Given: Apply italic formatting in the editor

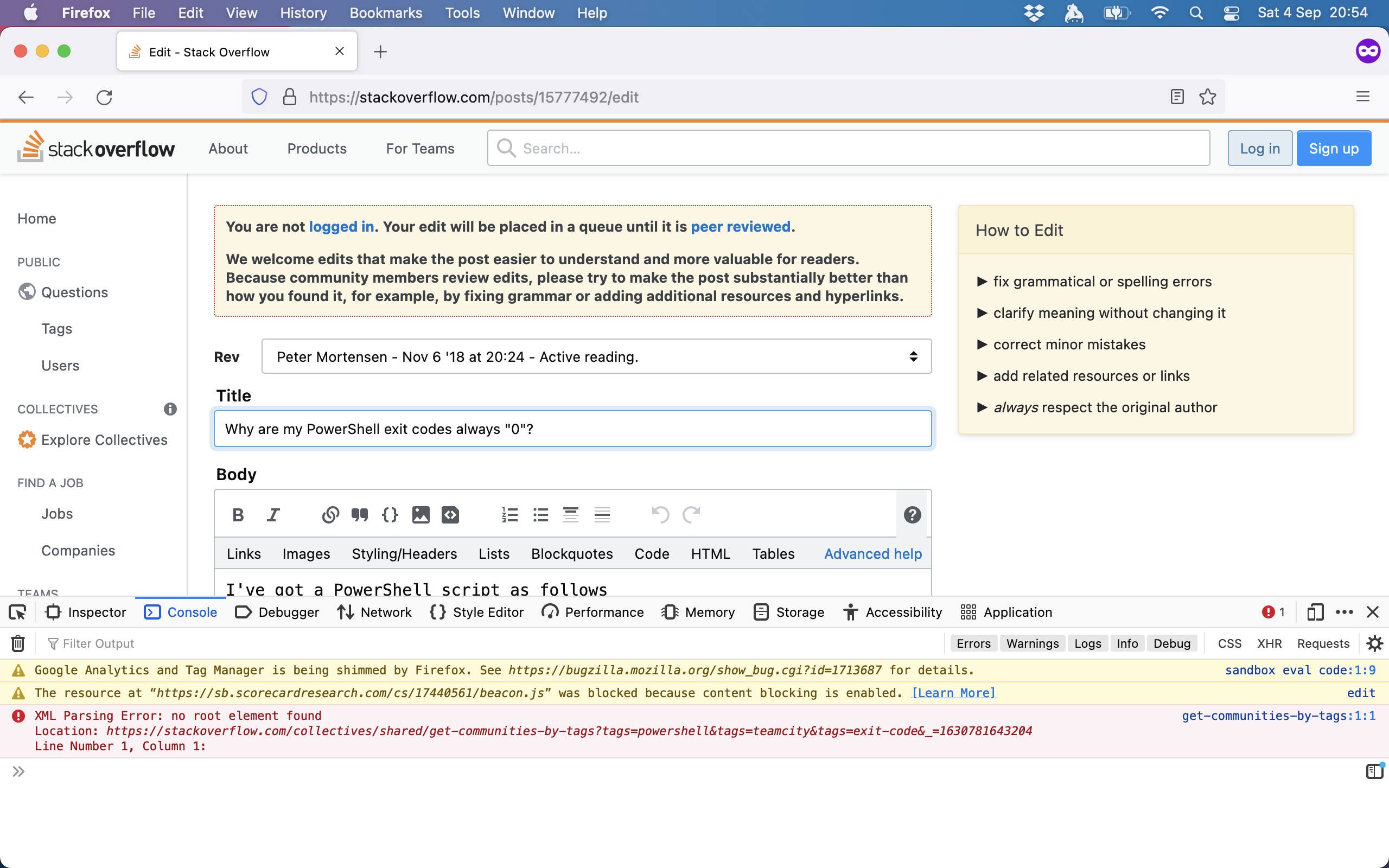Looking at the screenshot, I should 273,515.
